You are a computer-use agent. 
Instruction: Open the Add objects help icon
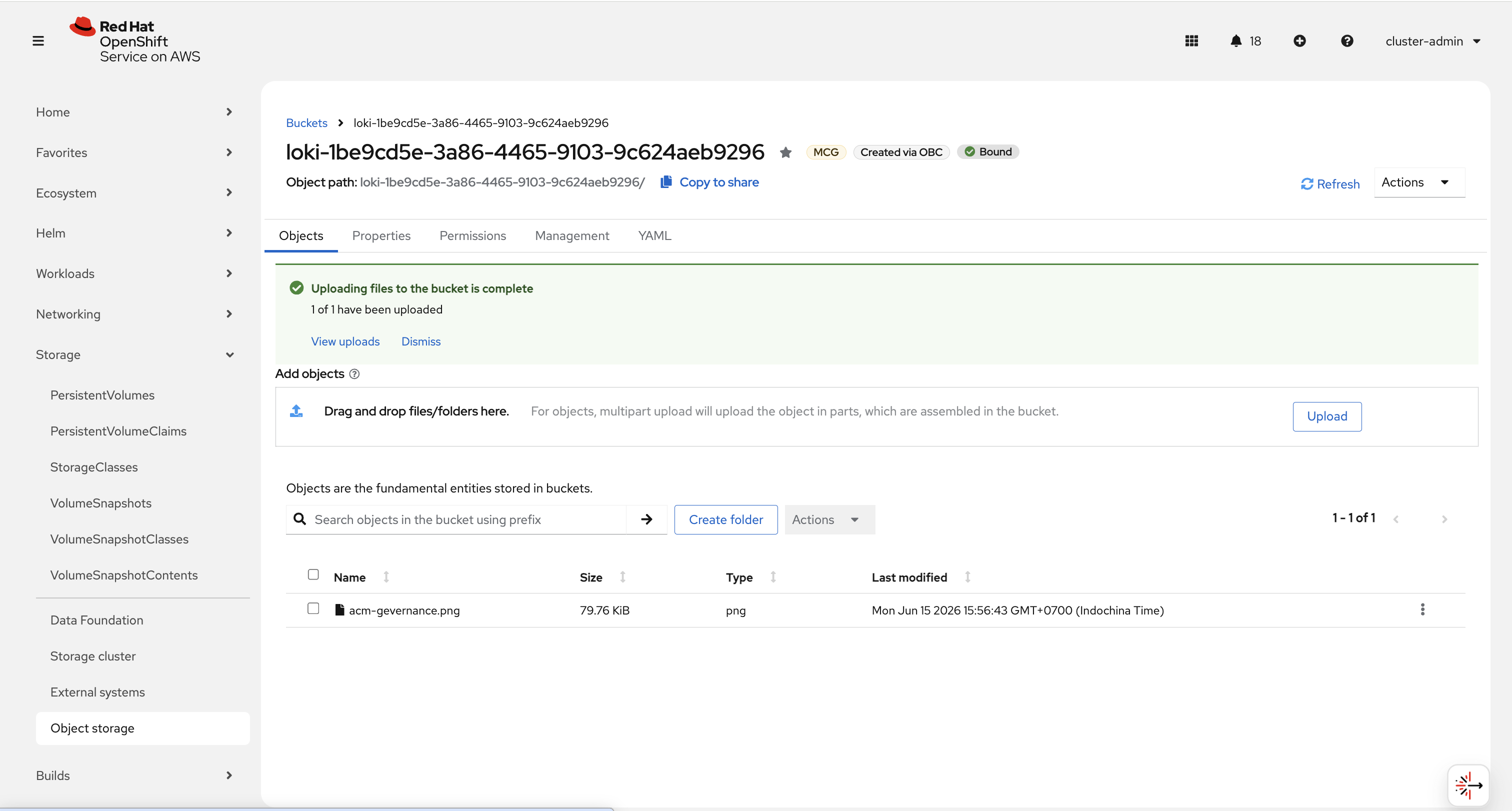click(354, 374)
